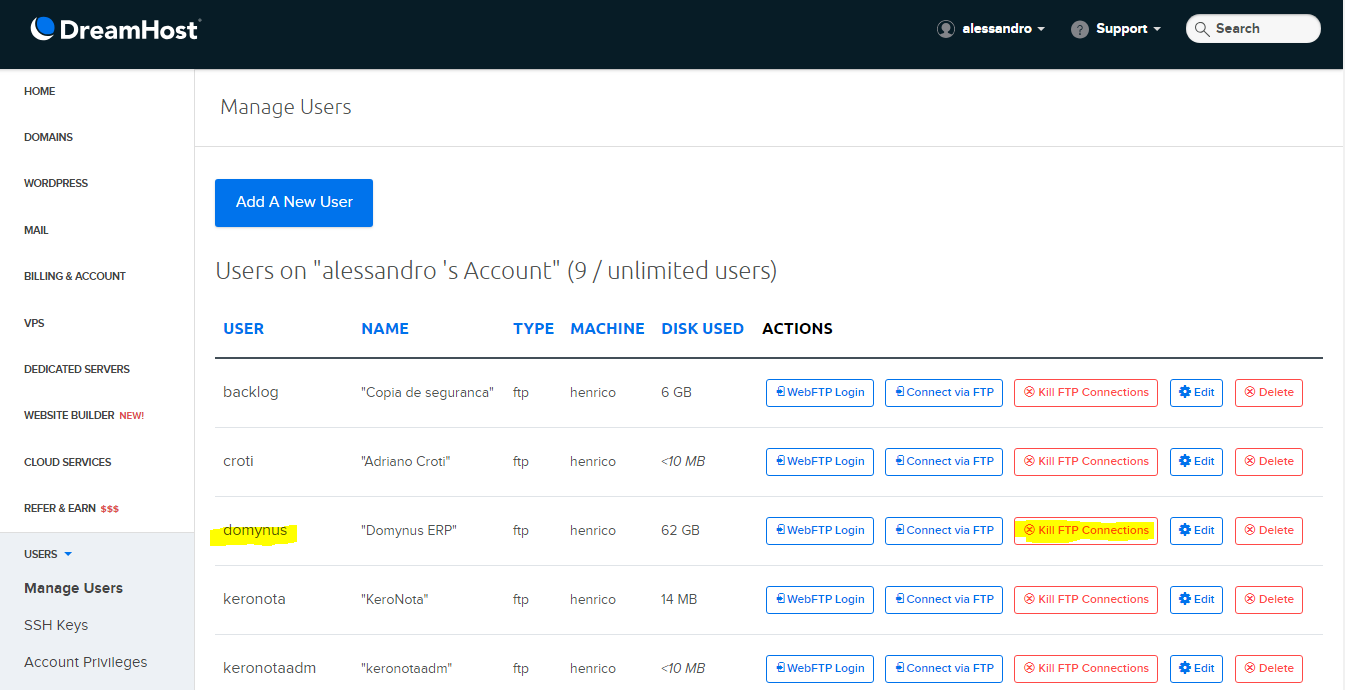Screen dimensions: 1345x690
Task: Click the Support question mark icon
Action: 1079,29
